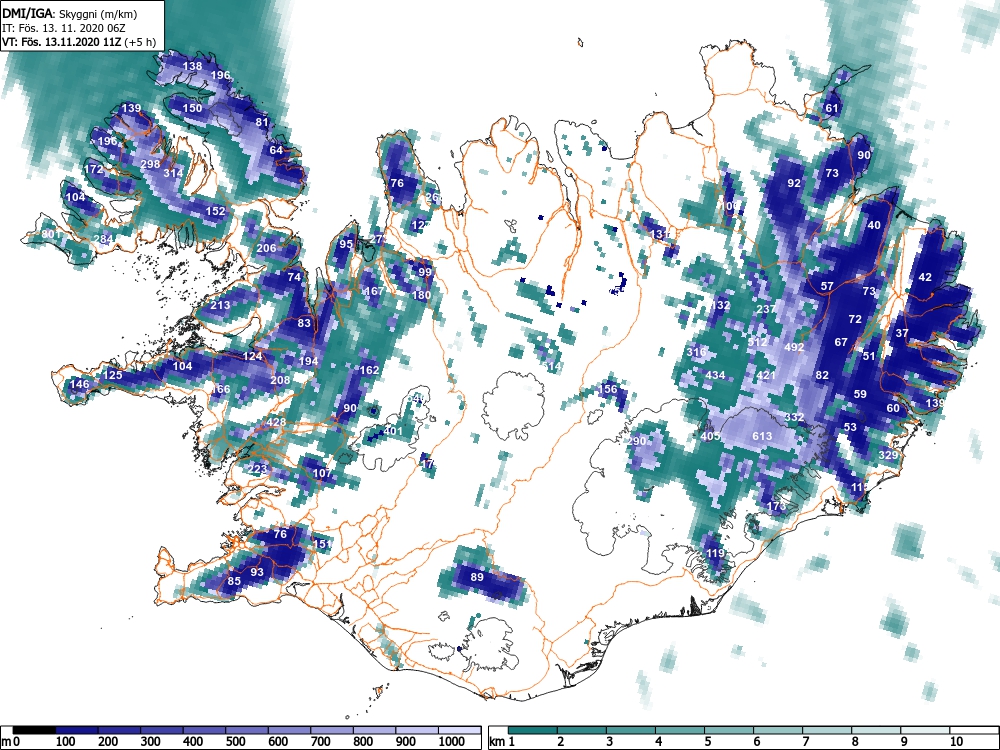Select the visibility value 405
The image size is (1000, 750).
tap(710, 436)
